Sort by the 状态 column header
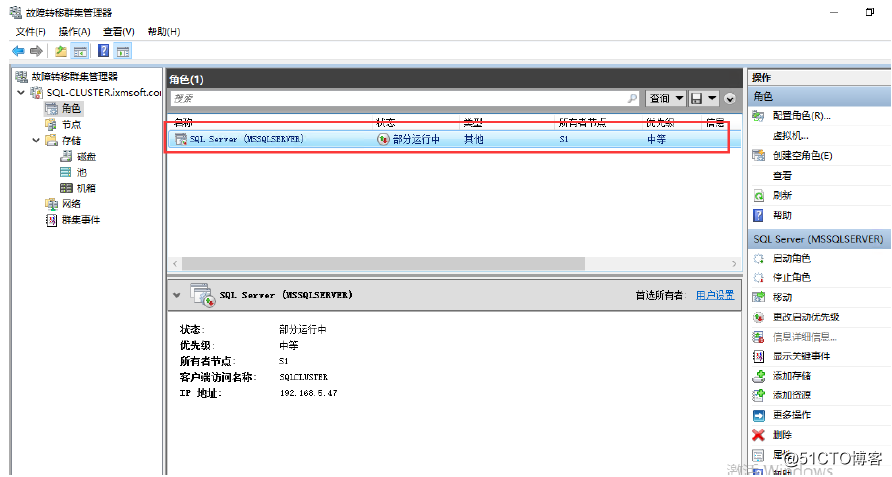 tap(385, 122)
